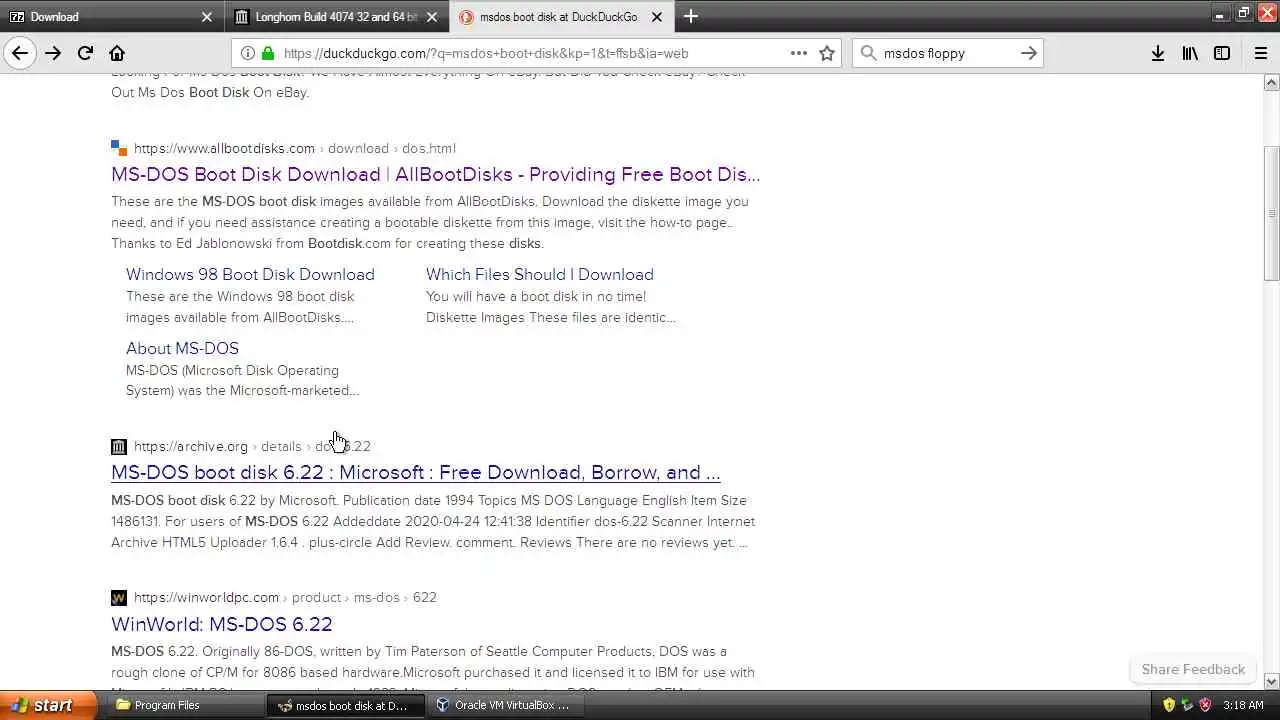Click the msdos floppy search box
This screenshot has width=1280, height=720.
948,53
